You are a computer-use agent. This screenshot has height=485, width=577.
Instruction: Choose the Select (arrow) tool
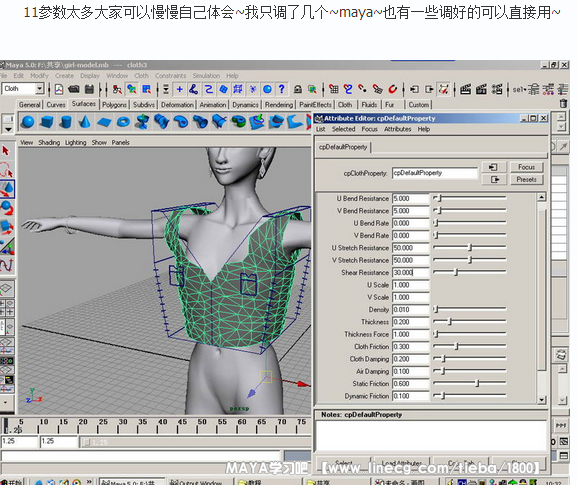[x=6, y=151]
